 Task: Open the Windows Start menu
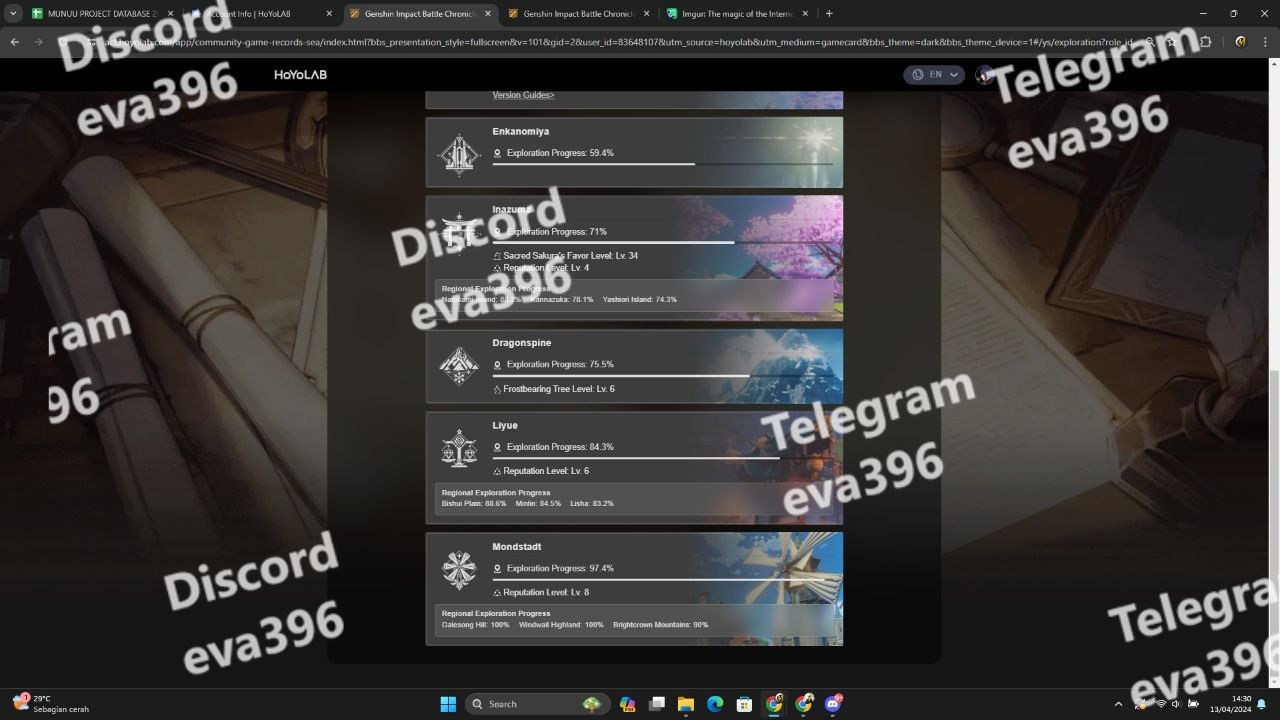click(448, 704)
